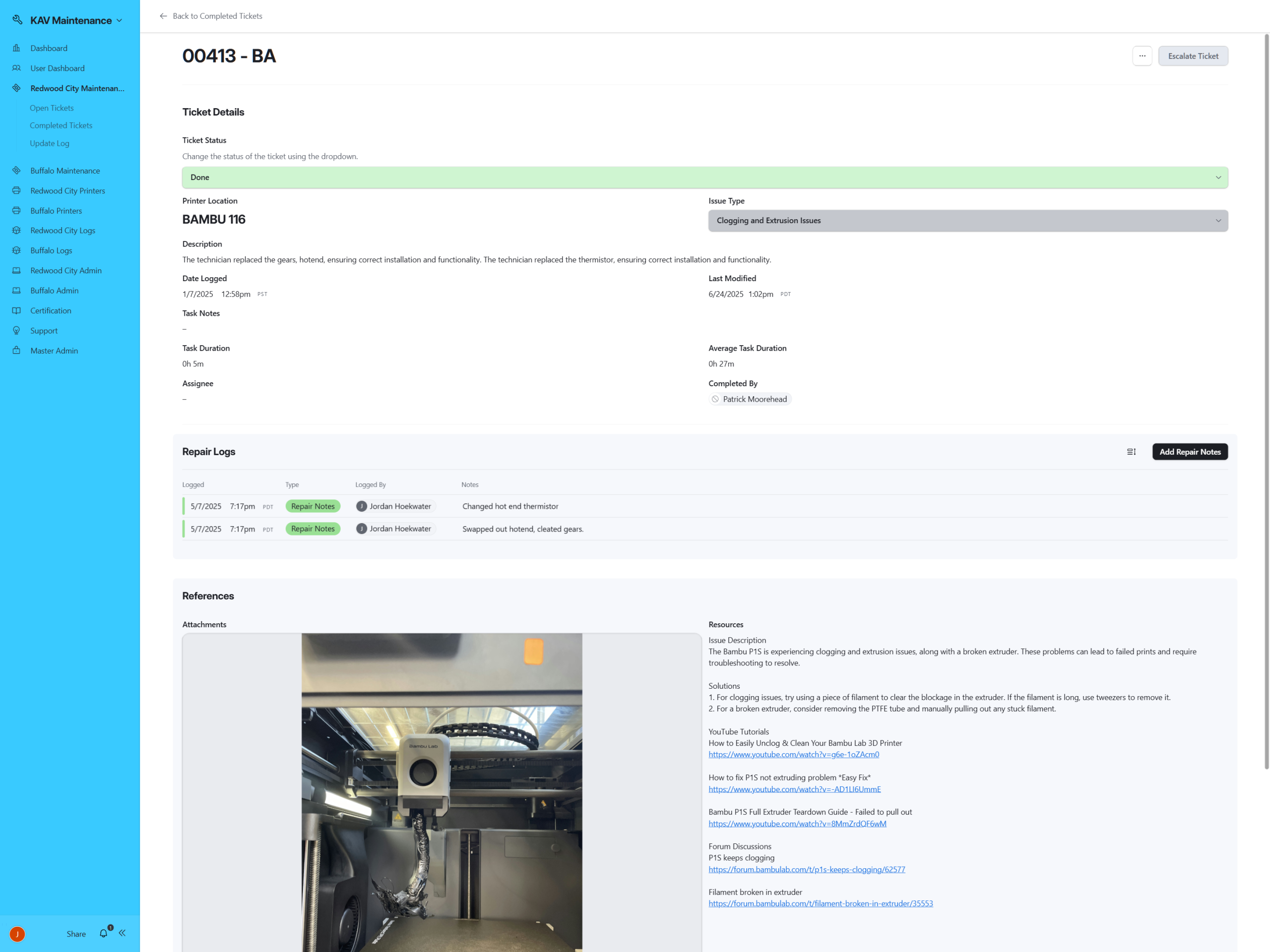Click the notification bell icon
1270x952 pixels.
(103, 934)
